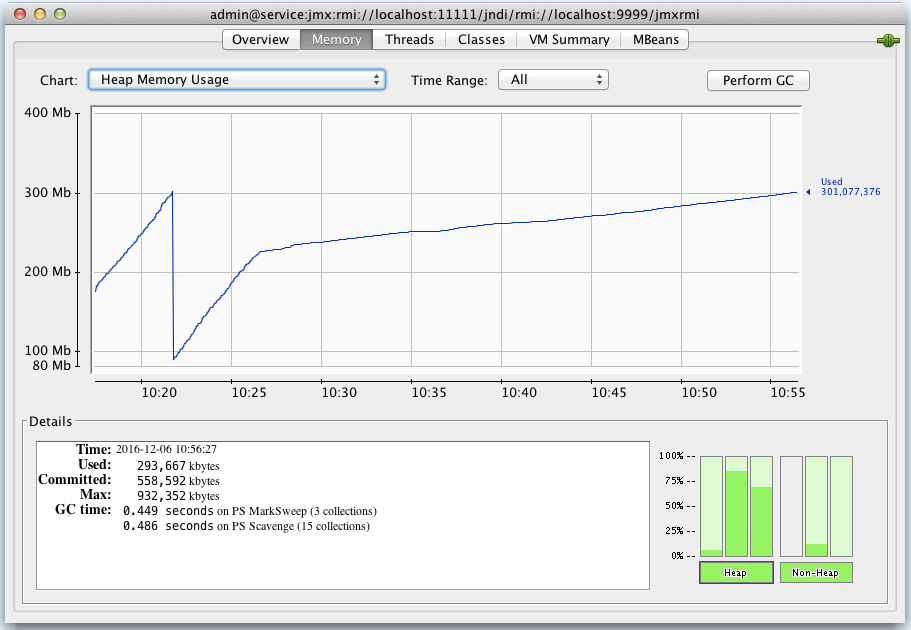Expand the Time Range dropdown

pyautogui.click(x=552, y=80)
